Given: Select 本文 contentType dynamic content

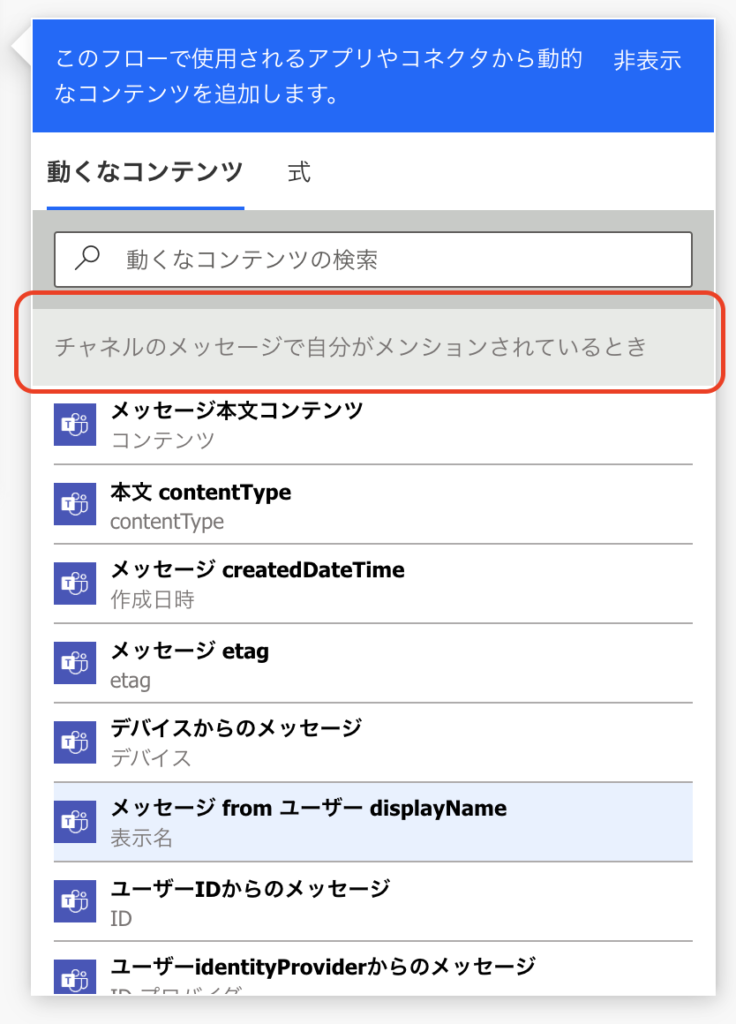Looking at the screenshot, I should 373,504.
